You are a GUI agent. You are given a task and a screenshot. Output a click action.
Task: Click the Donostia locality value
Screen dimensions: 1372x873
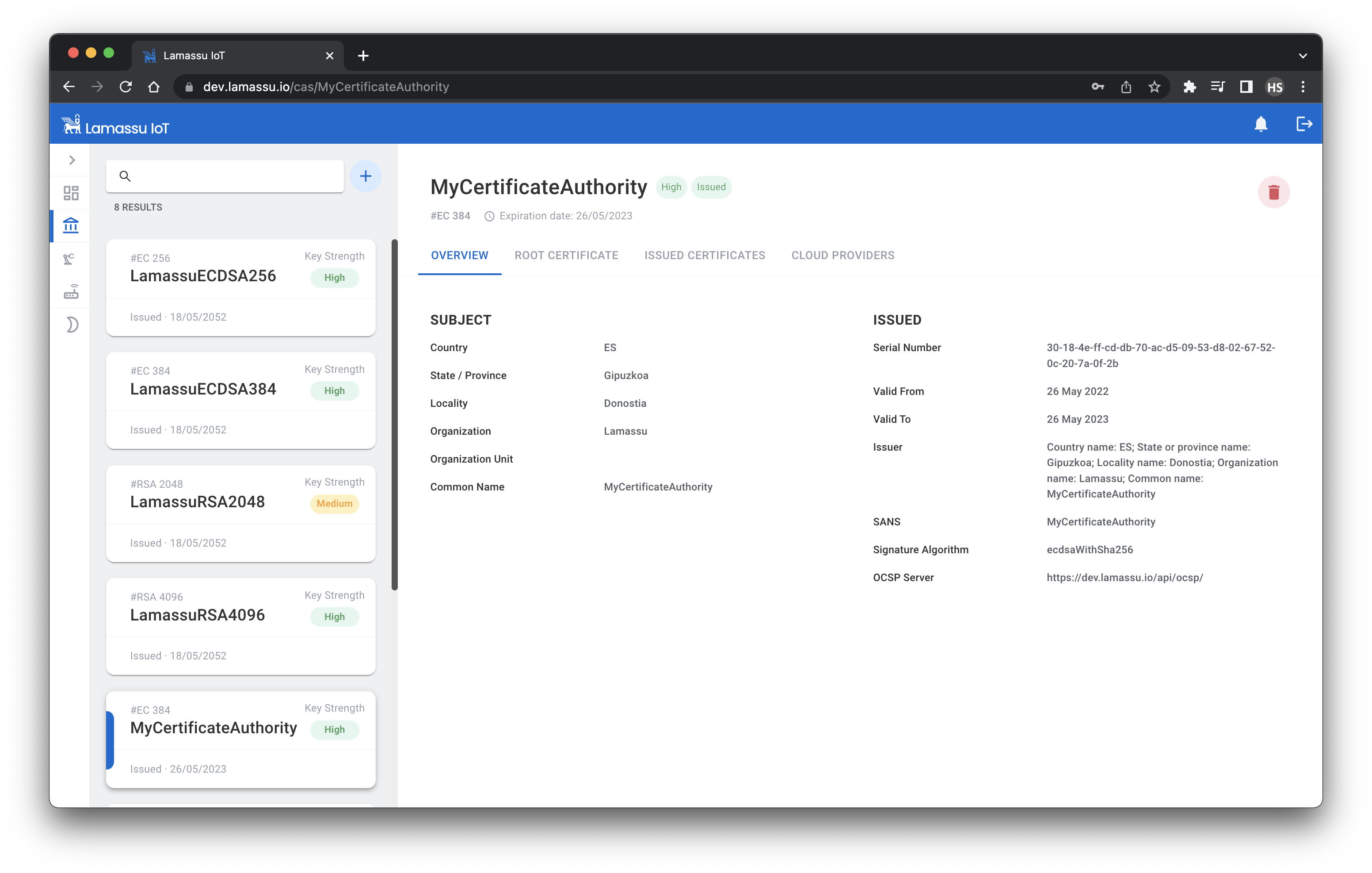625,403
